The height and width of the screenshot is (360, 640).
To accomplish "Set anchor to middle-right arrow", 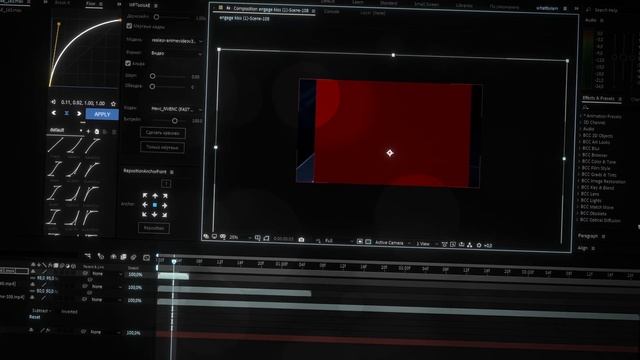I will (x=164, y=206).
